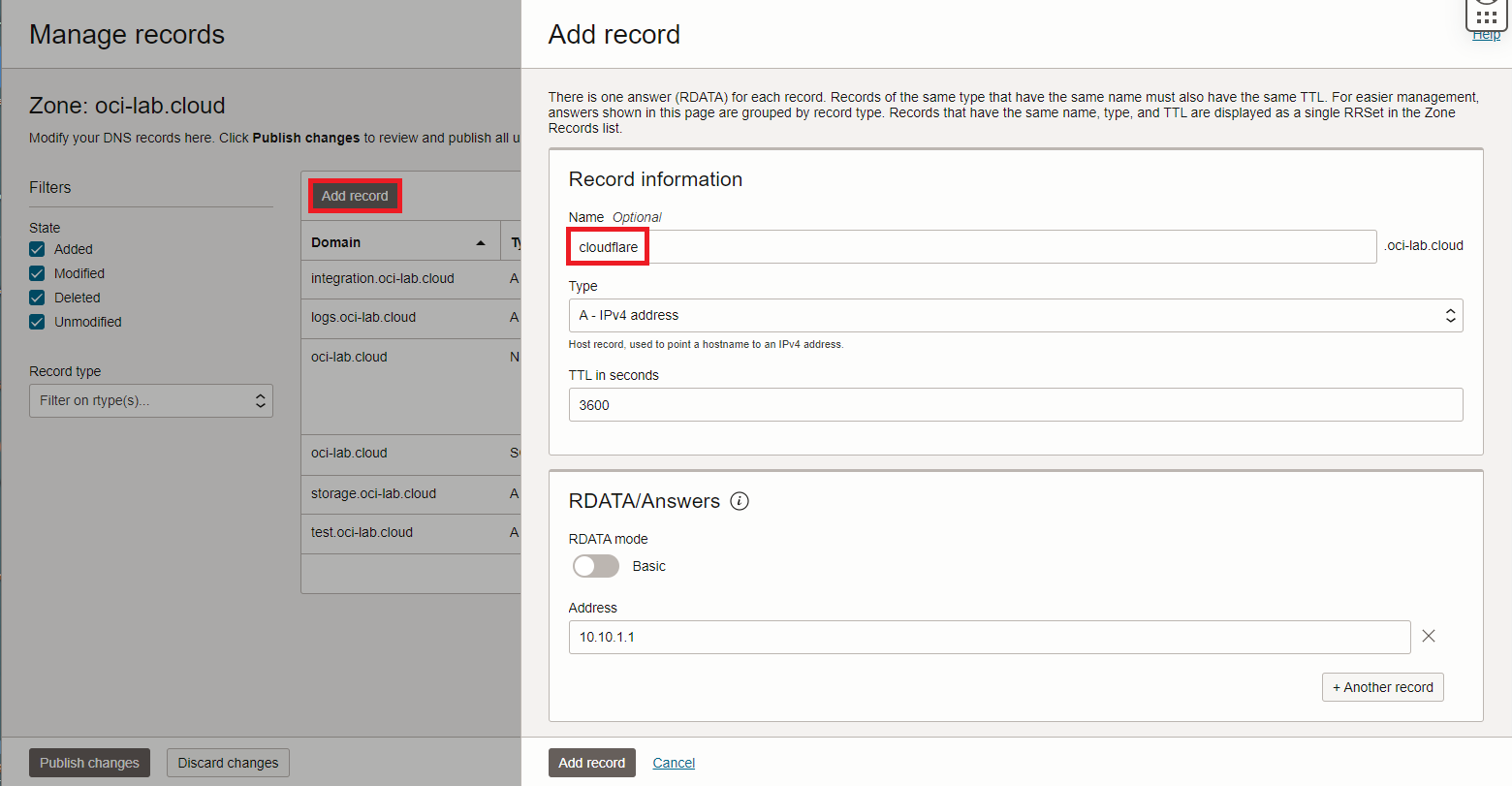The width and height of the screenshot is (1512, 786).
Task: Click the Name field containing cloudflare
Action: [971, 247]
